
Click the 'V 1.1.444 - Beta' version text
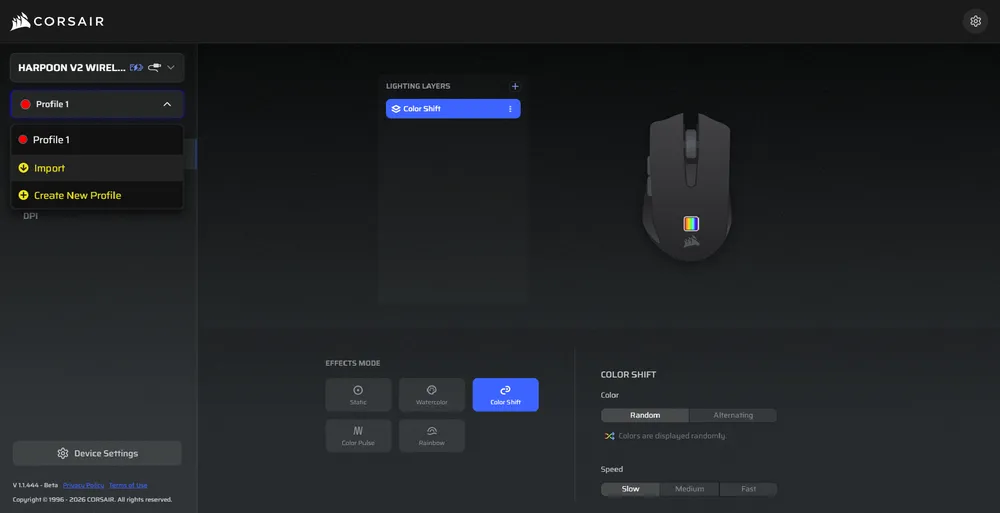pyautogui.click(x=35, y=486)
